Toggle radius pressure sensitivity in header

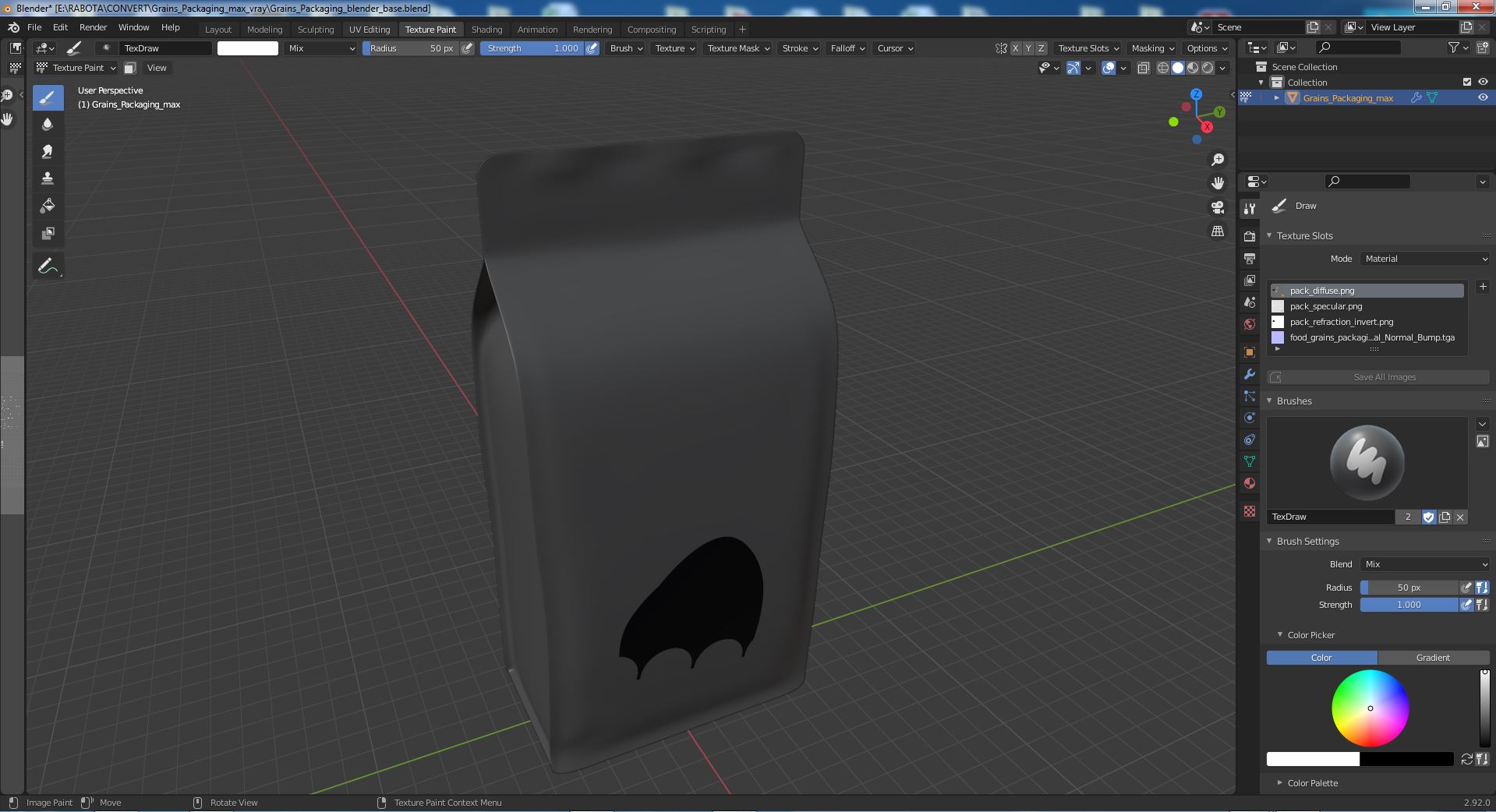click(467, 48)
